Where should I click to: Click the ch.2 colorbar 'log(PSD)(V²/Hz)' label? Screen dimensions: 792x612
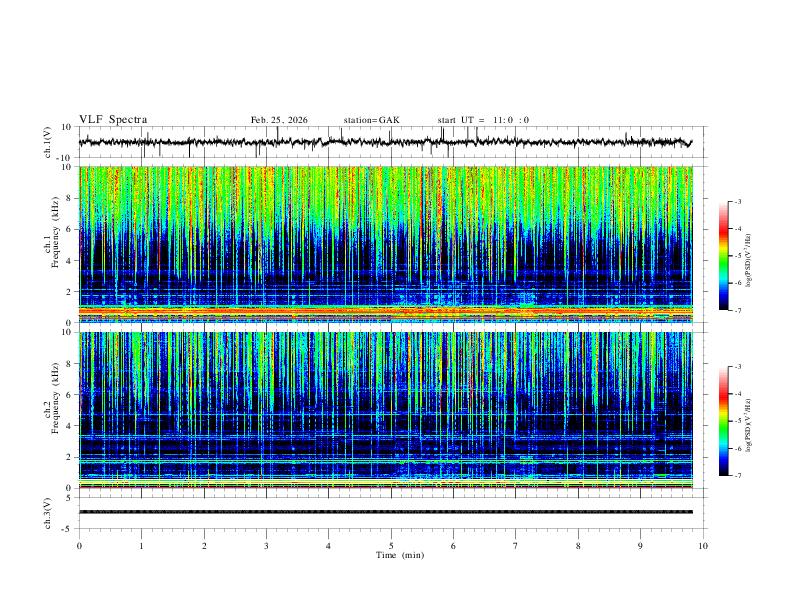pos(749,425)
